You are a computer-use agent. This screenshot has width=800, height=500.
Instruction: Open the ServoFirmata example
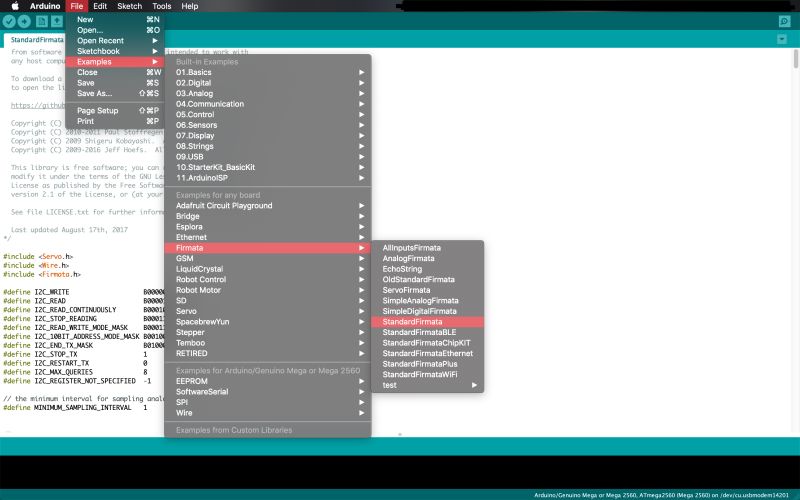pyautogui.click(x=428, y=290)
